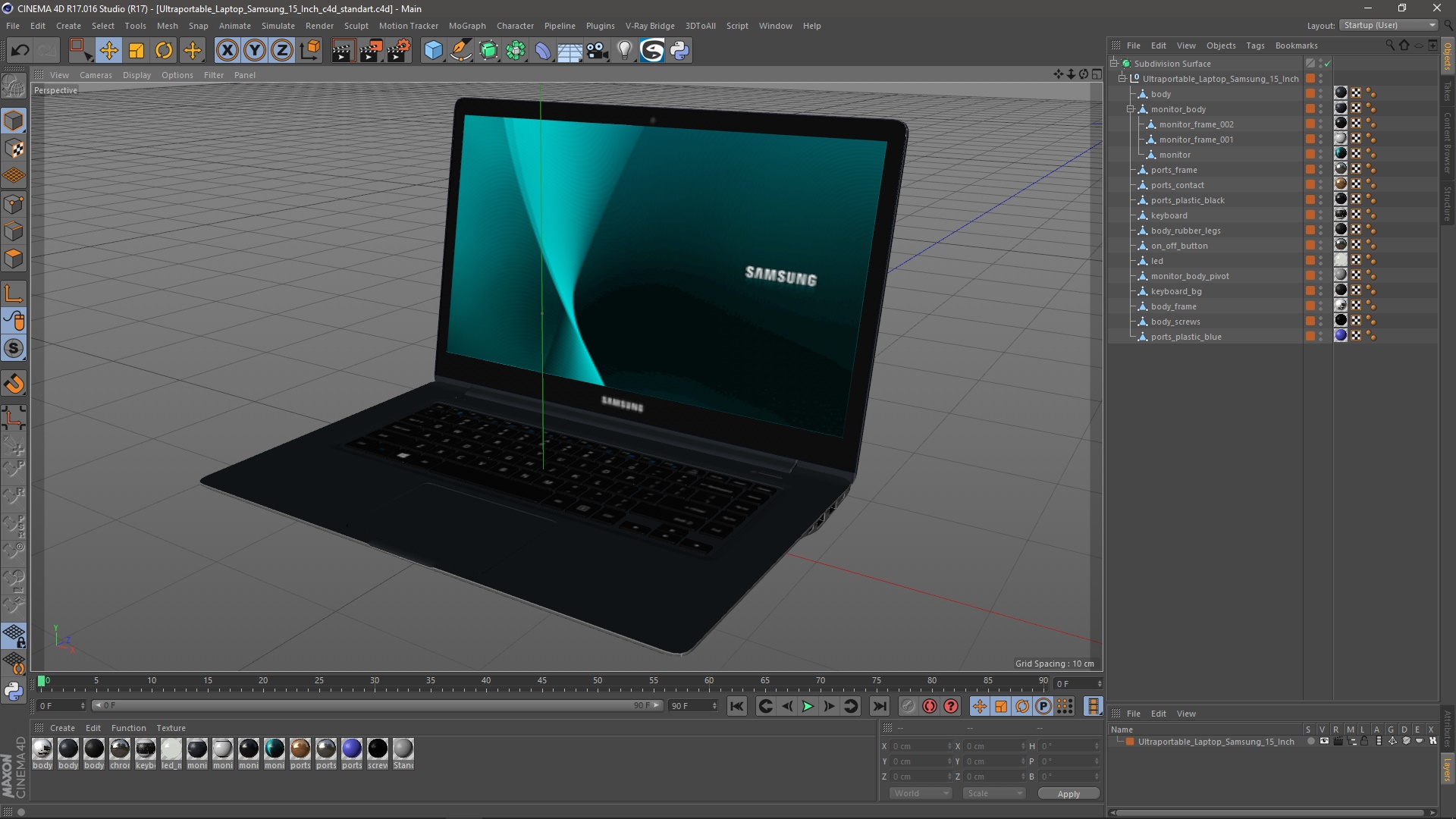1456x819 pixels.
Task: Go to end of animation
Action: (x=880, y=706)
